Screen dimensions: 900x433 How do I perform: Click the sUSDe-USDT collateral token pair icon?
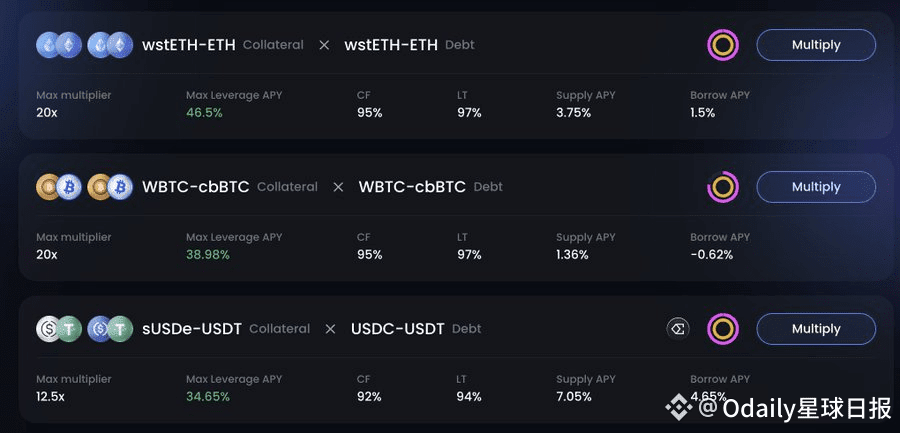click(x=58, y=329)
